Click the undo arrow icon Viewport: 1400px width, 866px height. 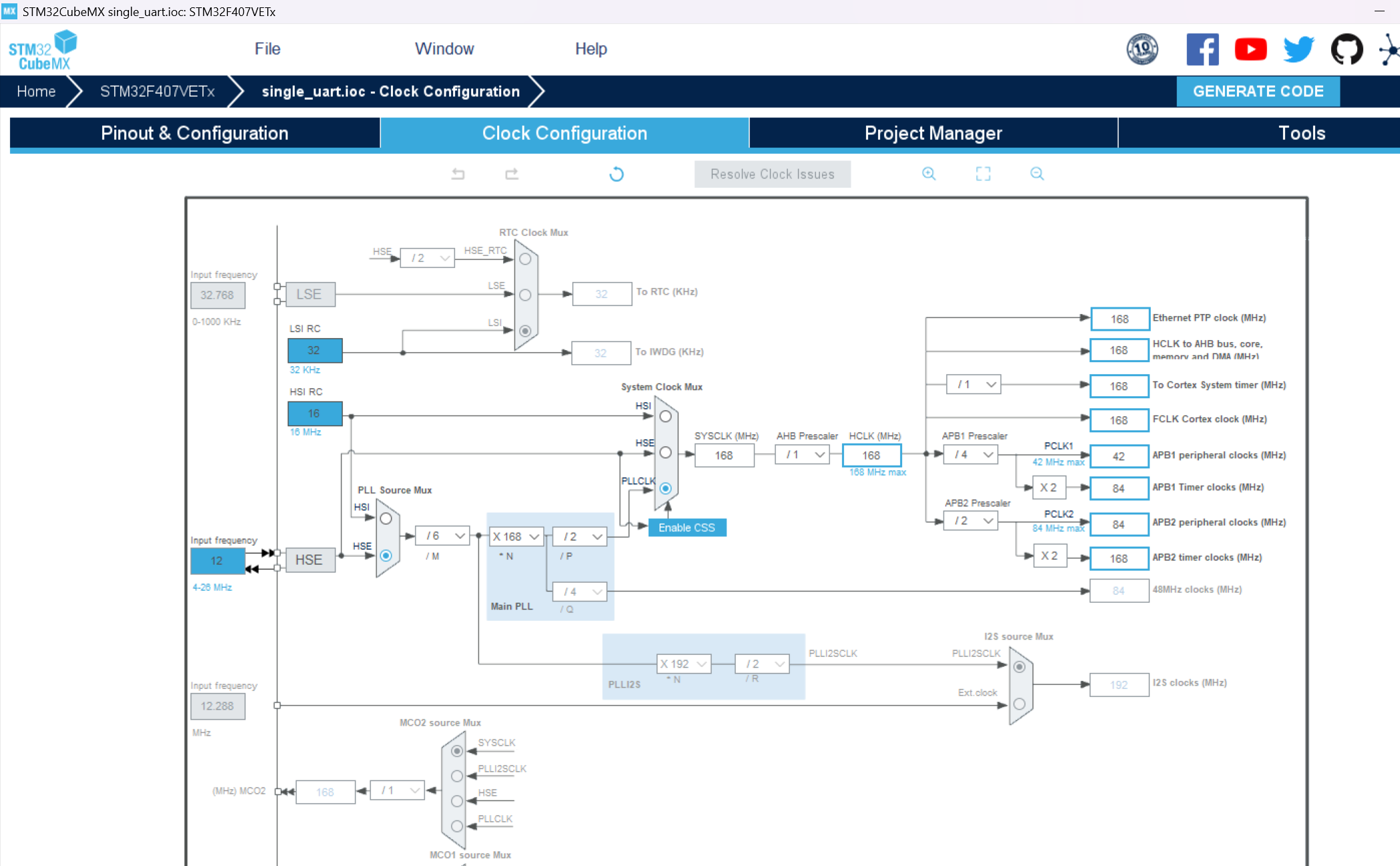[458, 174]
